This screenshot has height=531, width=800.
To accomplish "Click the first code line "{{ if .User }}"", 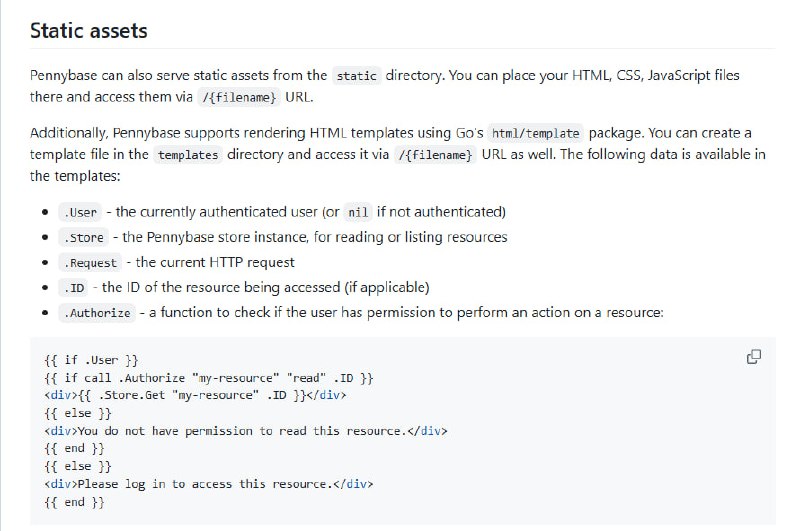I will (x=92, y=359).
